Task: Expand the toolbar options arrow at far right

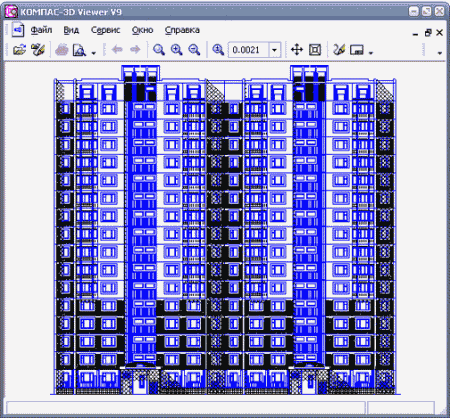Action: point(440,53)
